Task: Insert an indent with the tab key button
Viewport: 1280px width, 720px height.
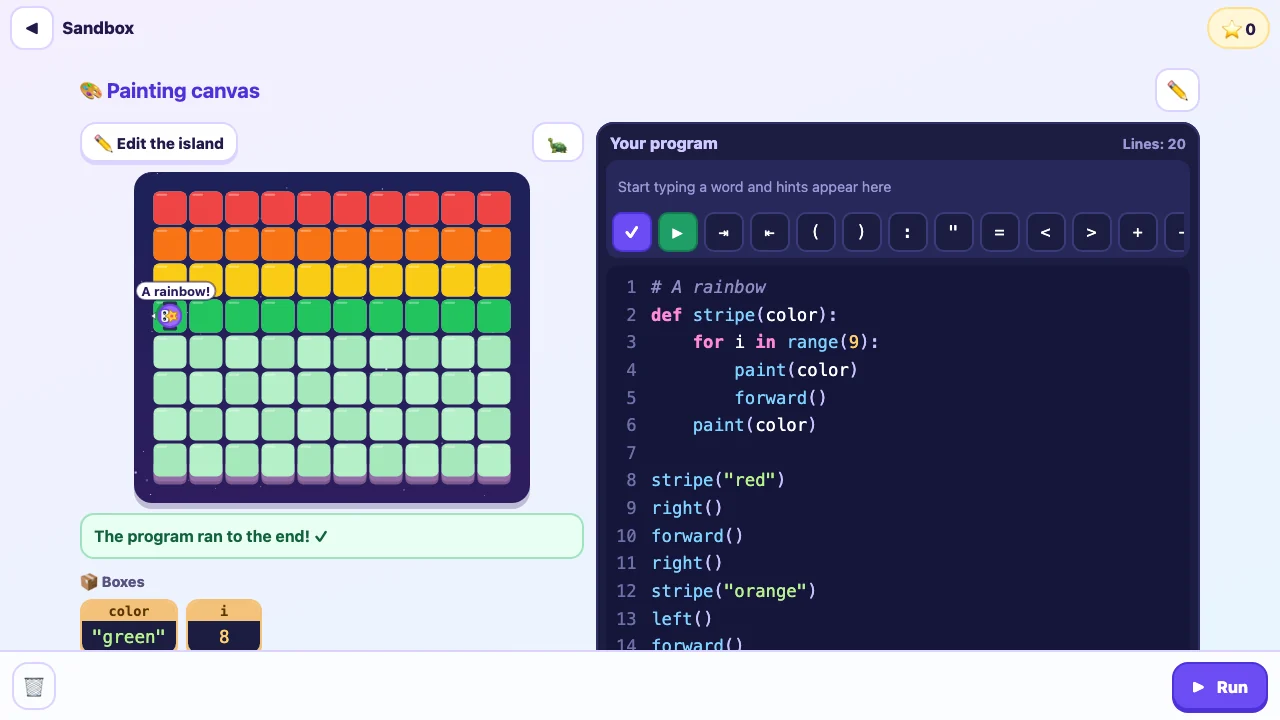Action: click(724, 232)
